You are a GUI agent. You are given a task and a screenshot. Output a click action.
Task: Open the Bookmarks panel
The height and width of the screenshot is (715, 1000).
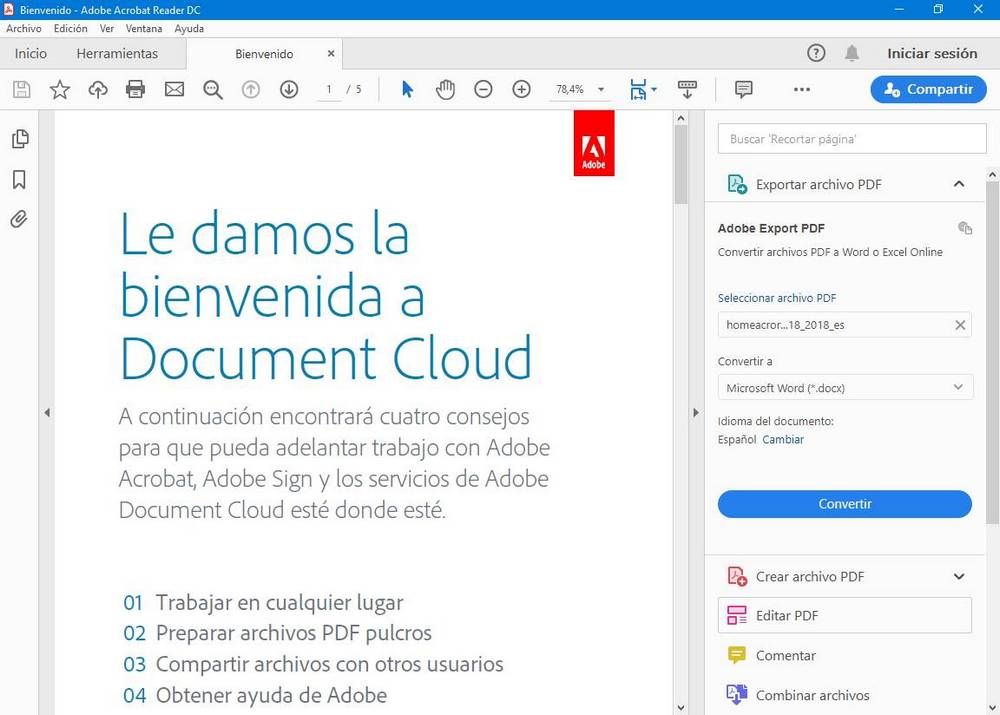[20, 179]
